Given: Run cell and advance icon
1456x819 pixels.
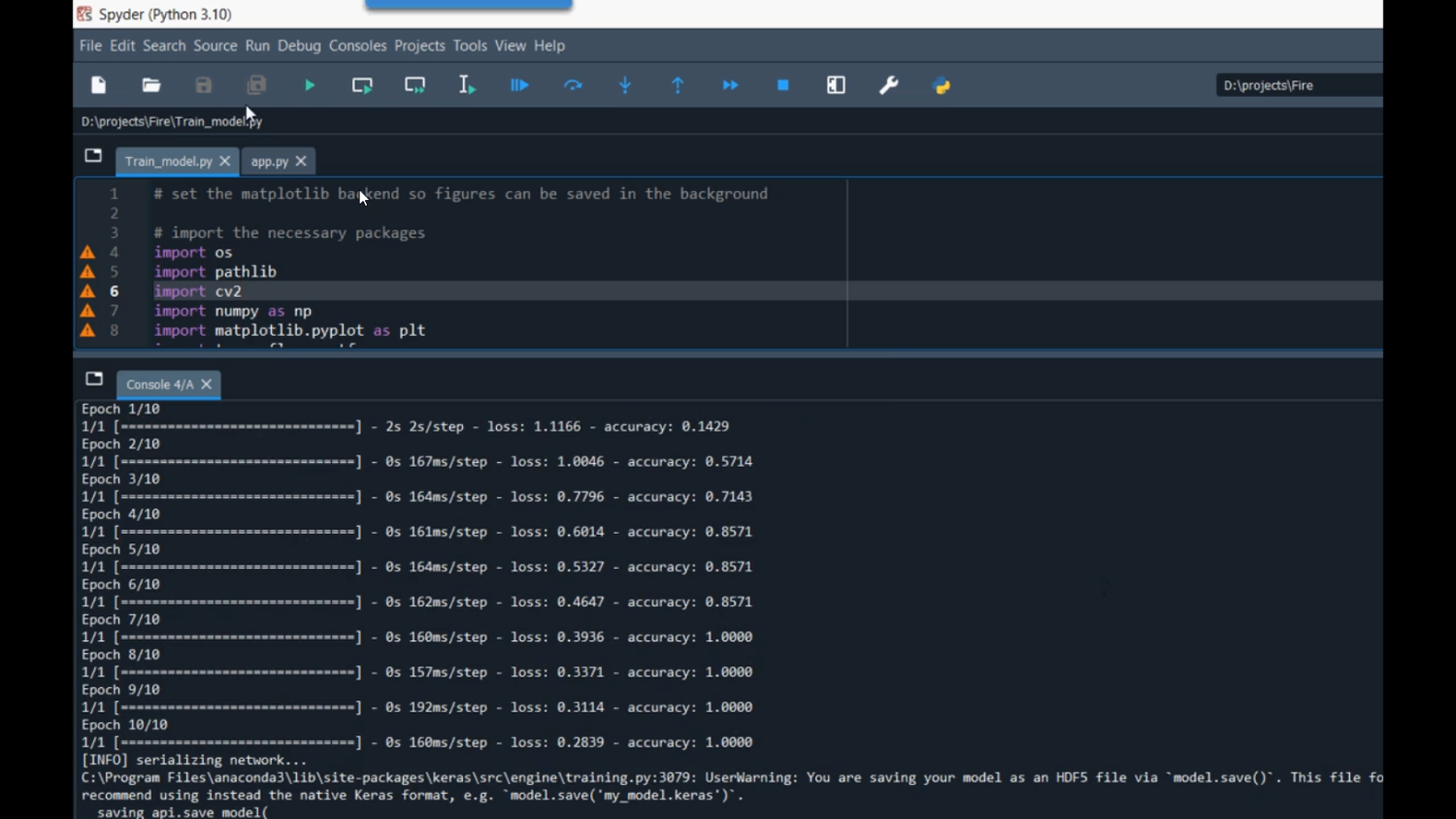Looking at the screenshot, I should coord(414,85).
